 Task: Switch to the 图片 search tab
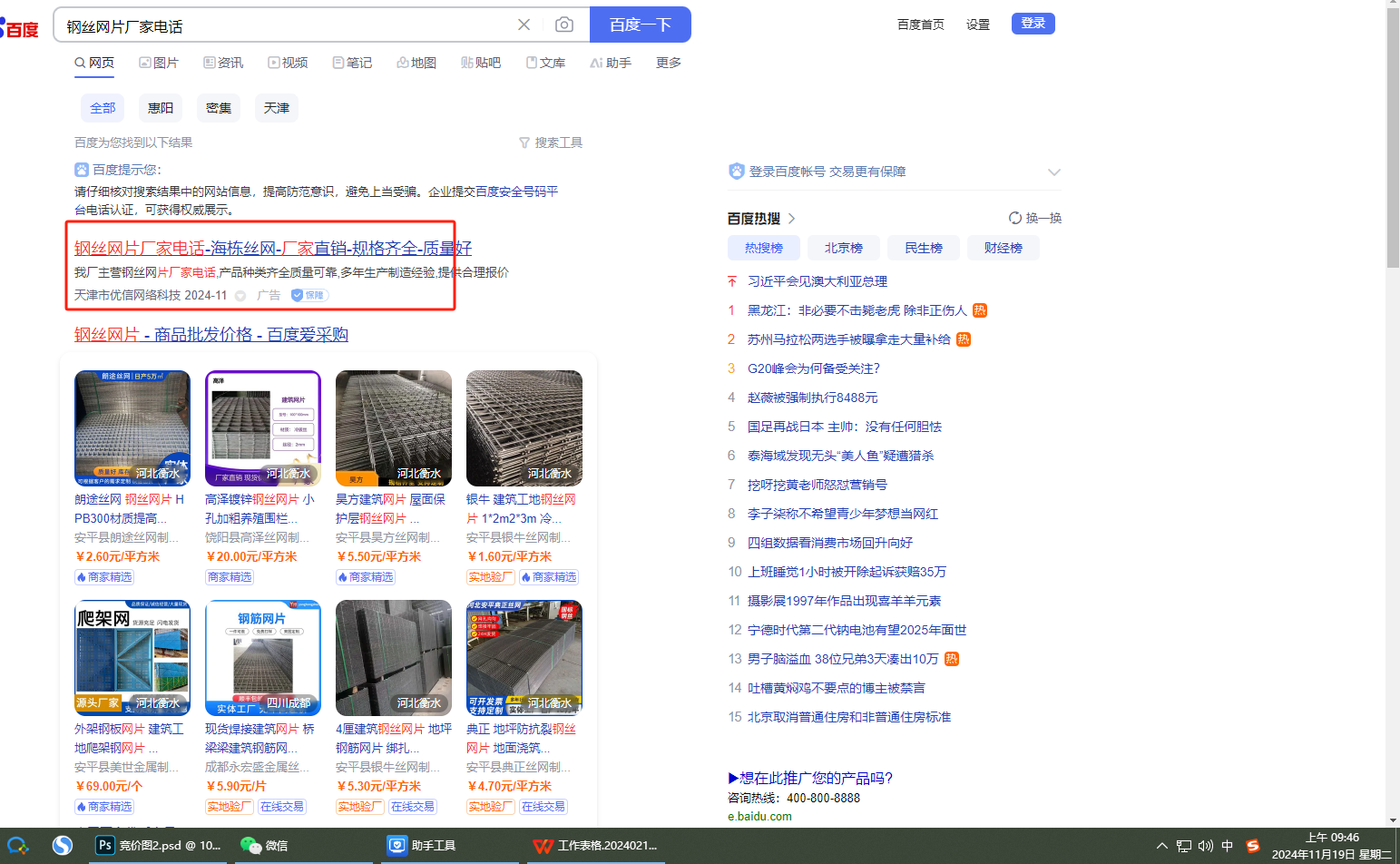159,63
